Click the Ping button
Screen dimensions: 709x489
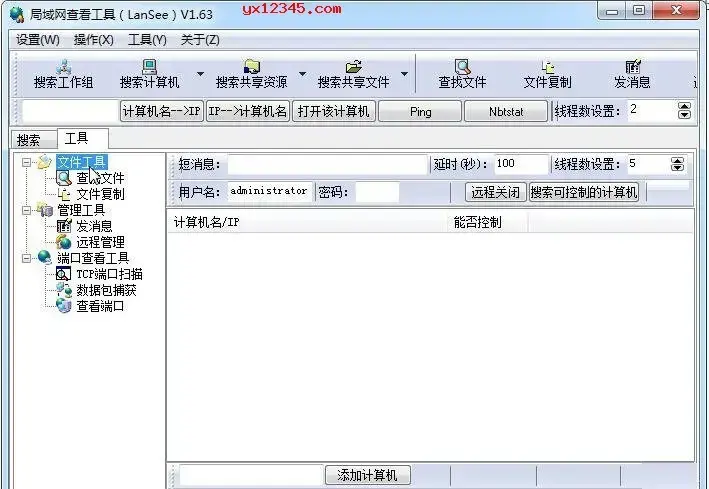[x=420, y=111]
